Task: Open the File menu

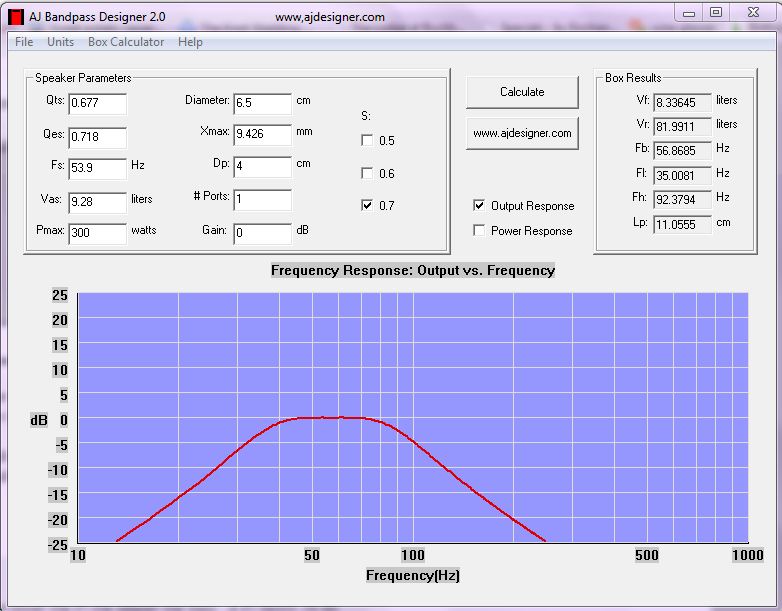Action: (24, 42)
